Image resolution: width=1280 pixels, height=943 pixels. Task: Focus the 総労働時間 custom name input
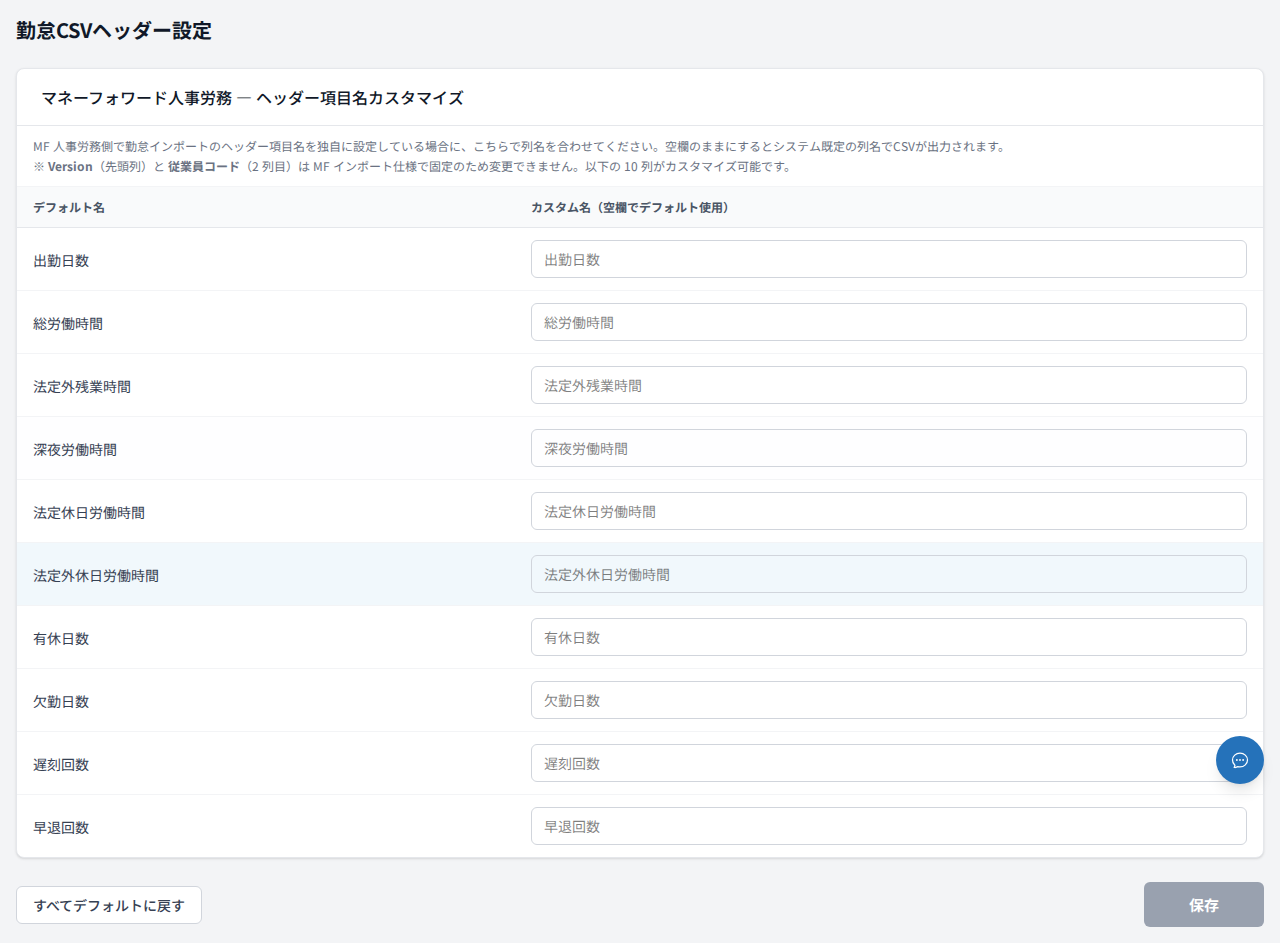(889, 322)
